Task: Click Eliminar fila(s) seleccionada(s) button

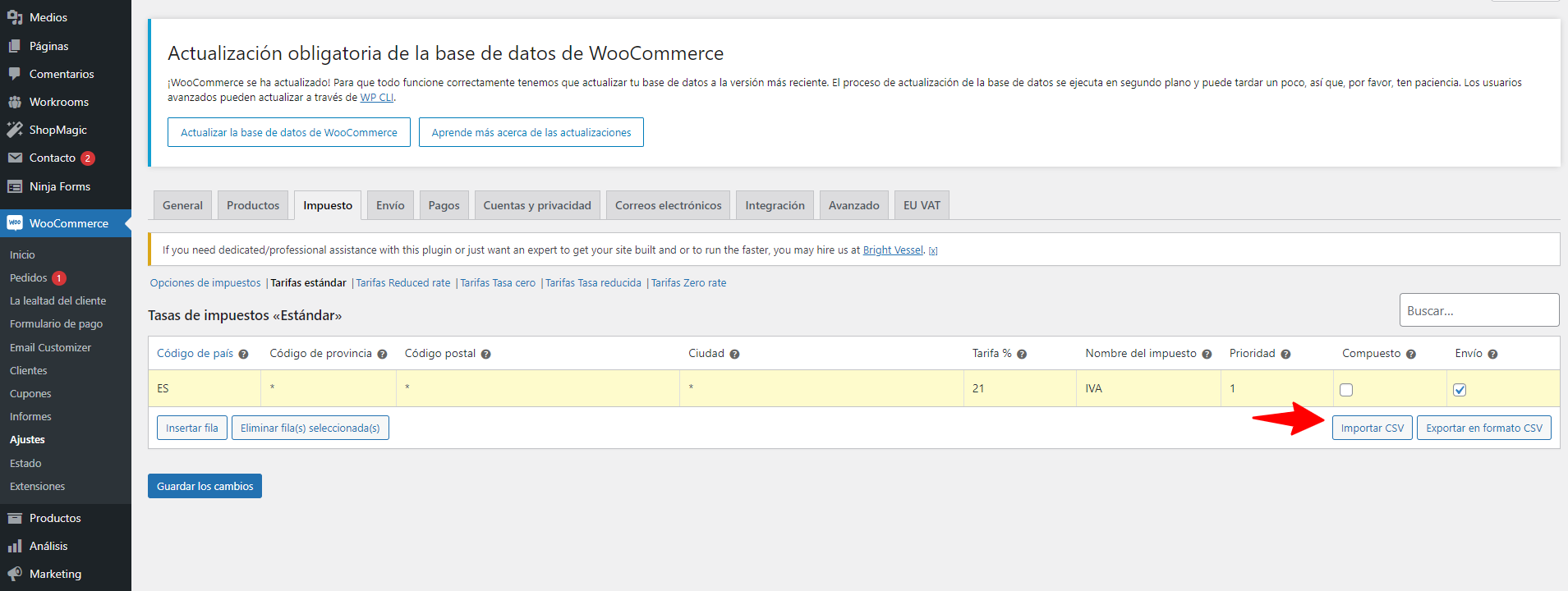Action: pyautogui.click(x=310, y=428)
